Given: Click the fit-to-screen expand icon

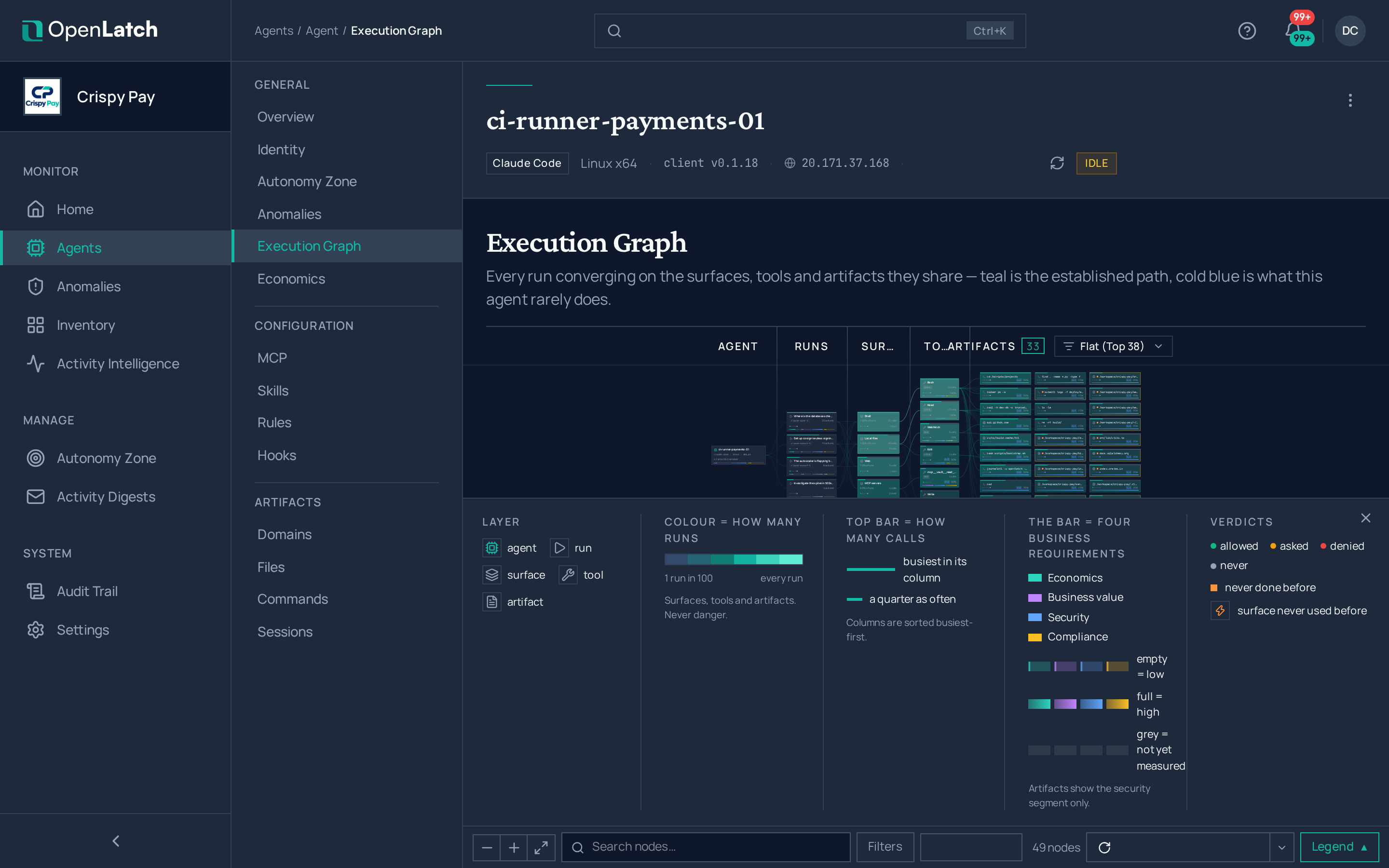Looking at the screenshot, I should 541,847.
